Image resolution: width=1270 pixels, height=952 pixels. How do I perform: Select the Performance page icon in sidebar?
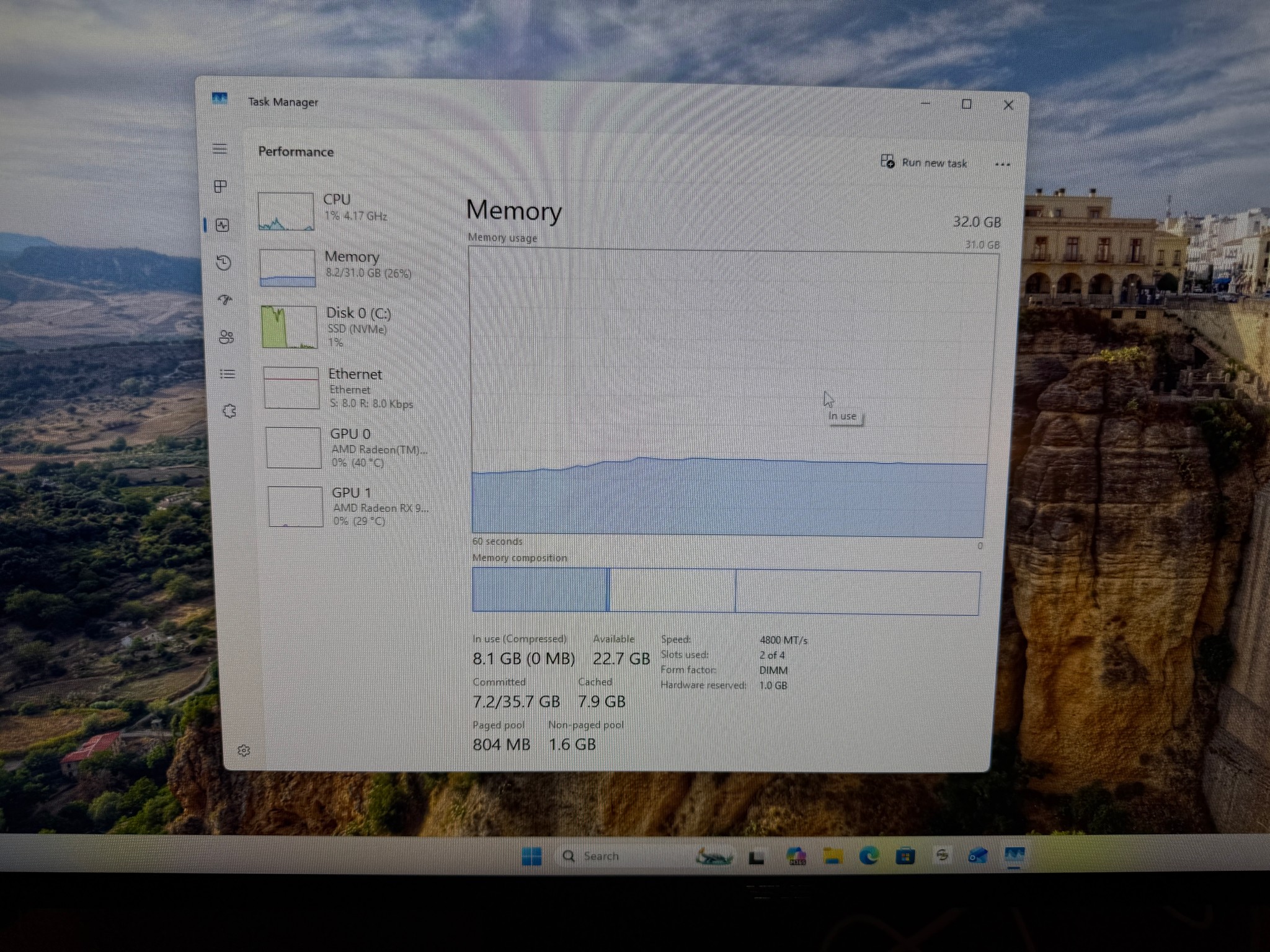click(x=223, y=225)
